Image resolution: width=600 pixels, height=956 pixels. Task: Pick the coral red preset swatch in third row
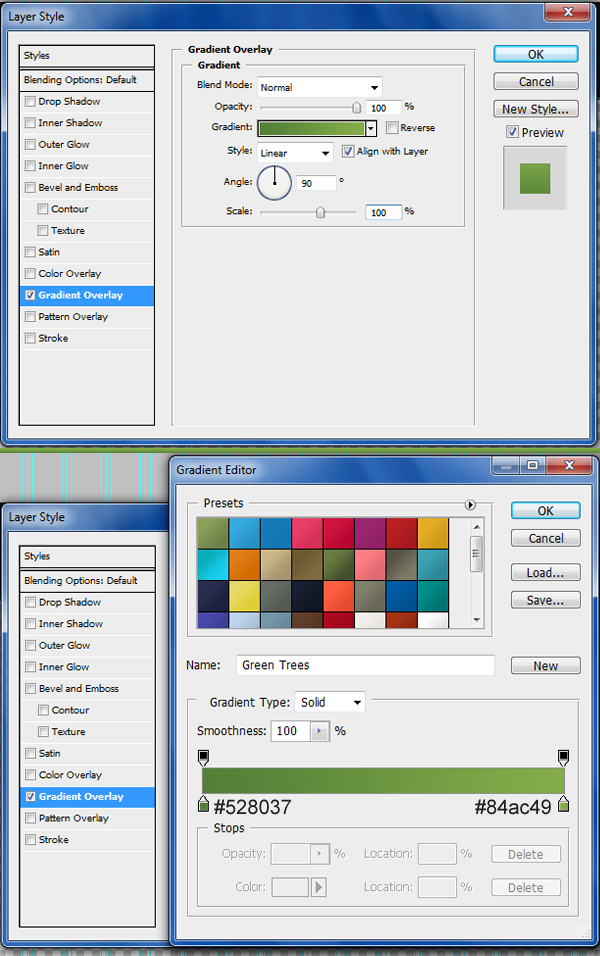(x=339, y=596)
